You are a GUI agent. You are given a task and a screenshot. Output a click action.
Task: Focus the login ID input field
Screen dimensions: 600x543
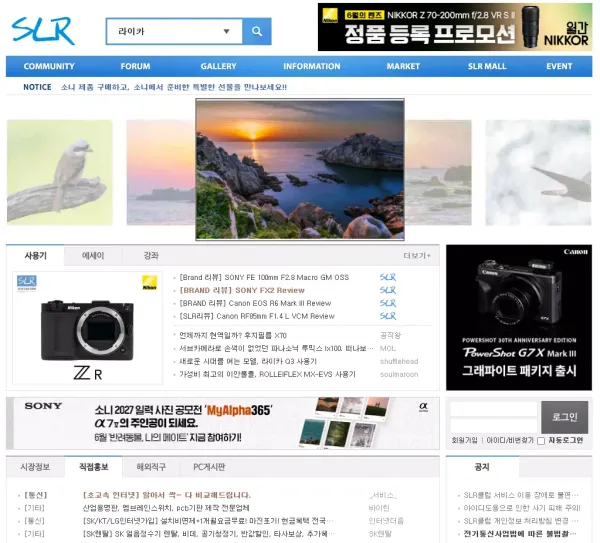click(494, 409)
